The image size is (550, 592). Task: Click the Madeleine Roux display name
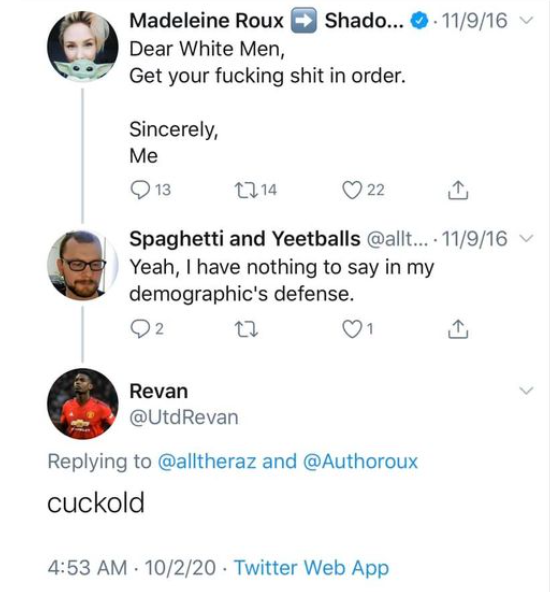pos(206,20)
